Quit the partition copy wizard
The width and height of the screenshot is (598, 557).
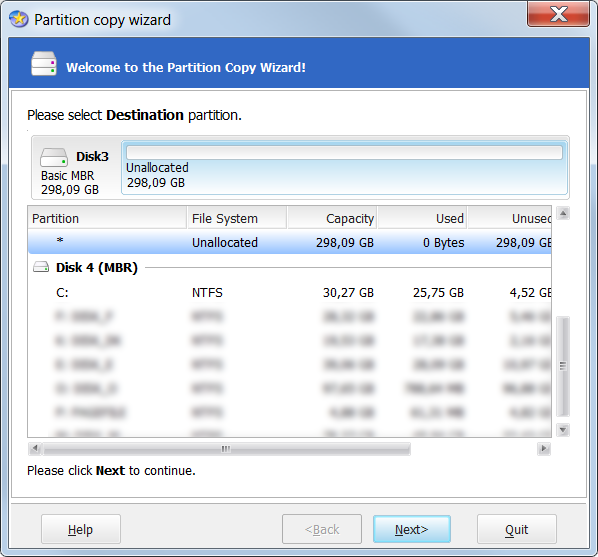516,529
